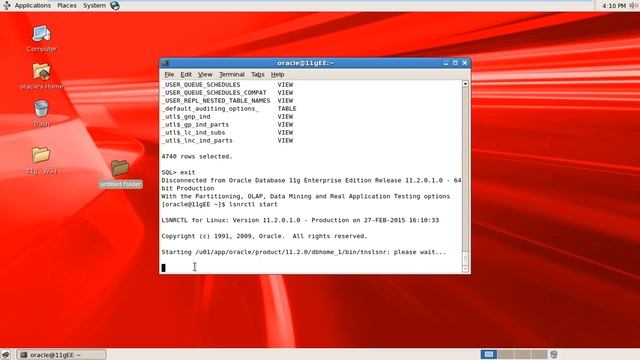Open the trash icon in bottom panel

point(554,354)
